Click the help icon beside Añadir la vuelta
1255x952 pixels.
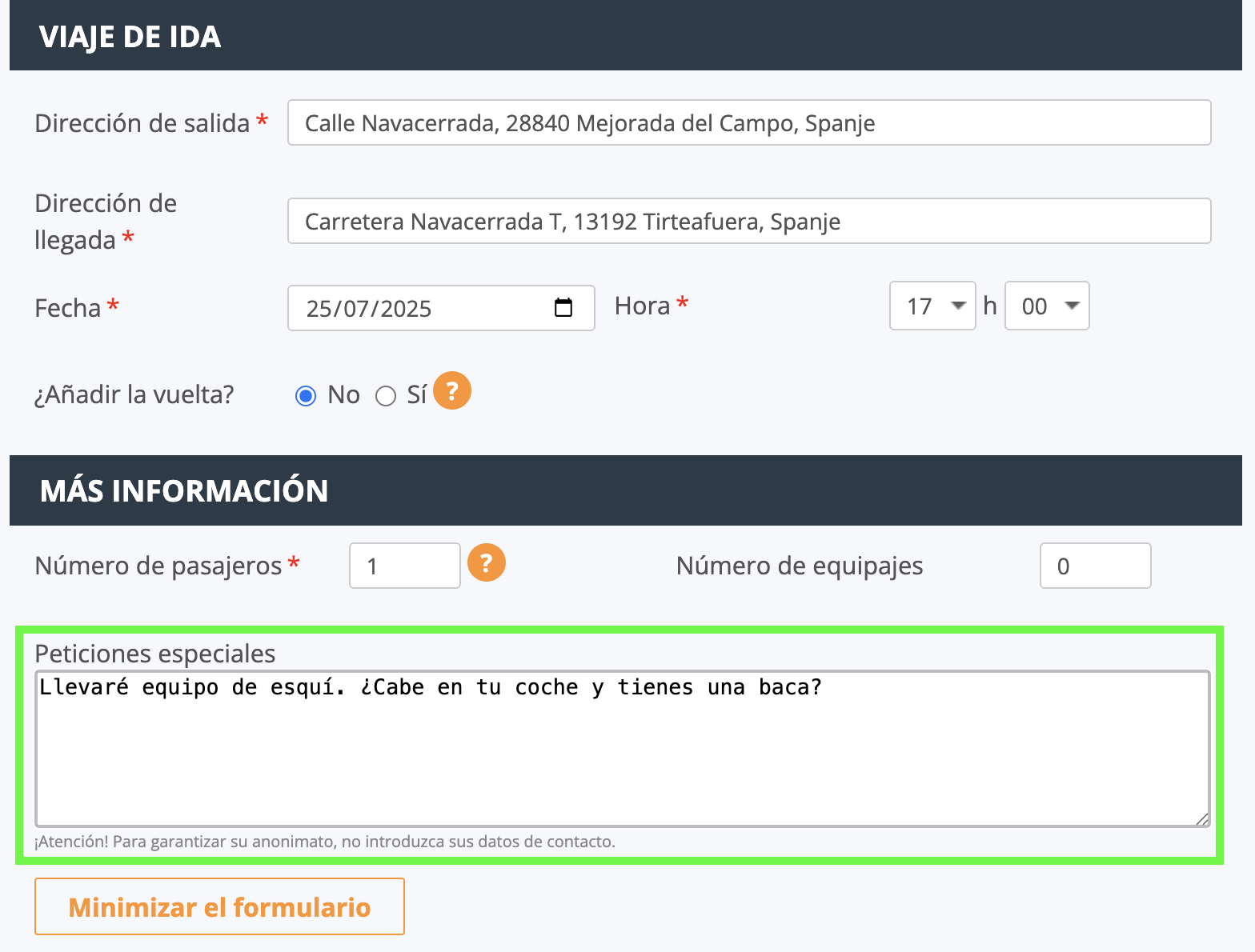pos(452,390)
